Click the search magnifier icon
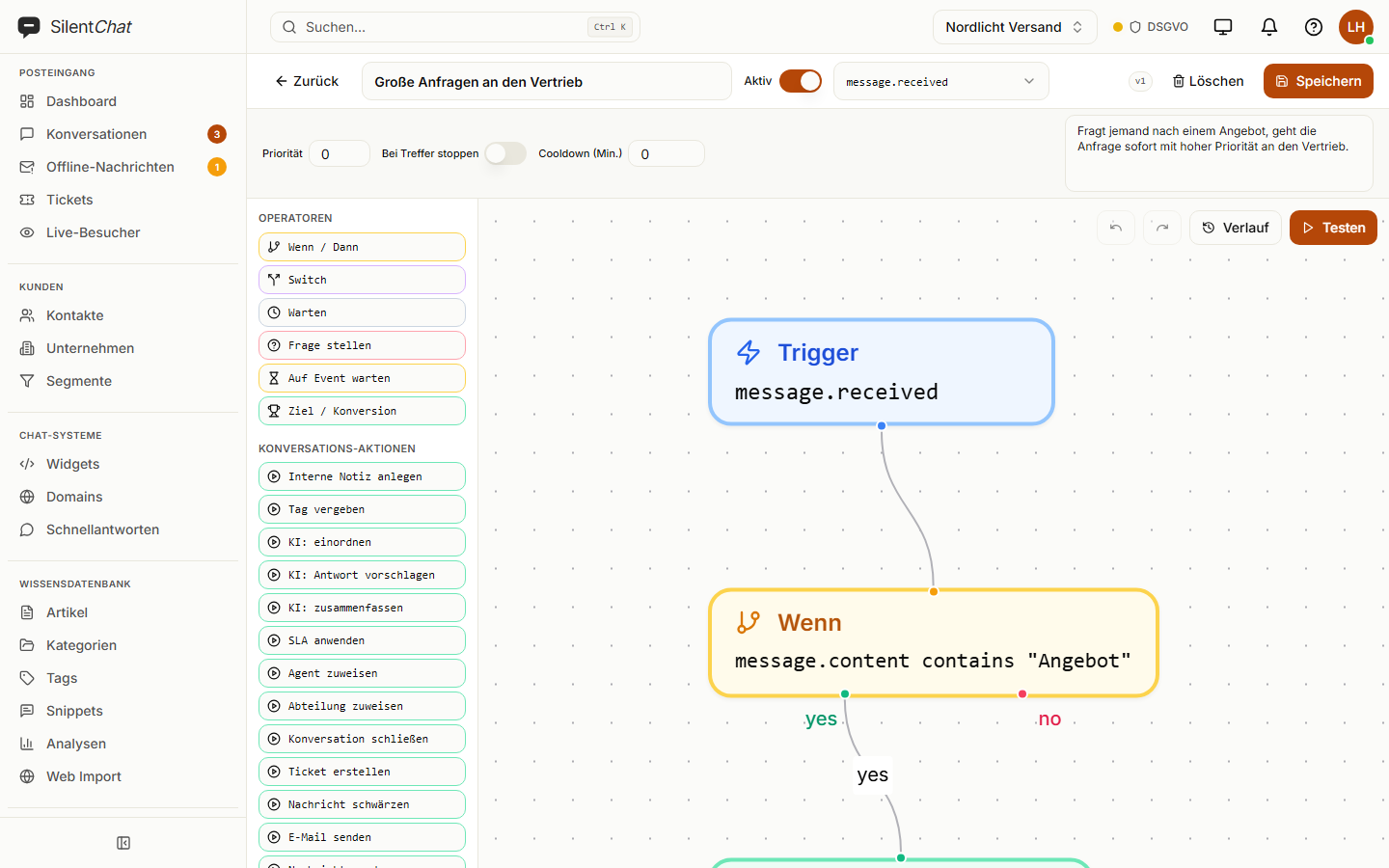 point(288,27)
